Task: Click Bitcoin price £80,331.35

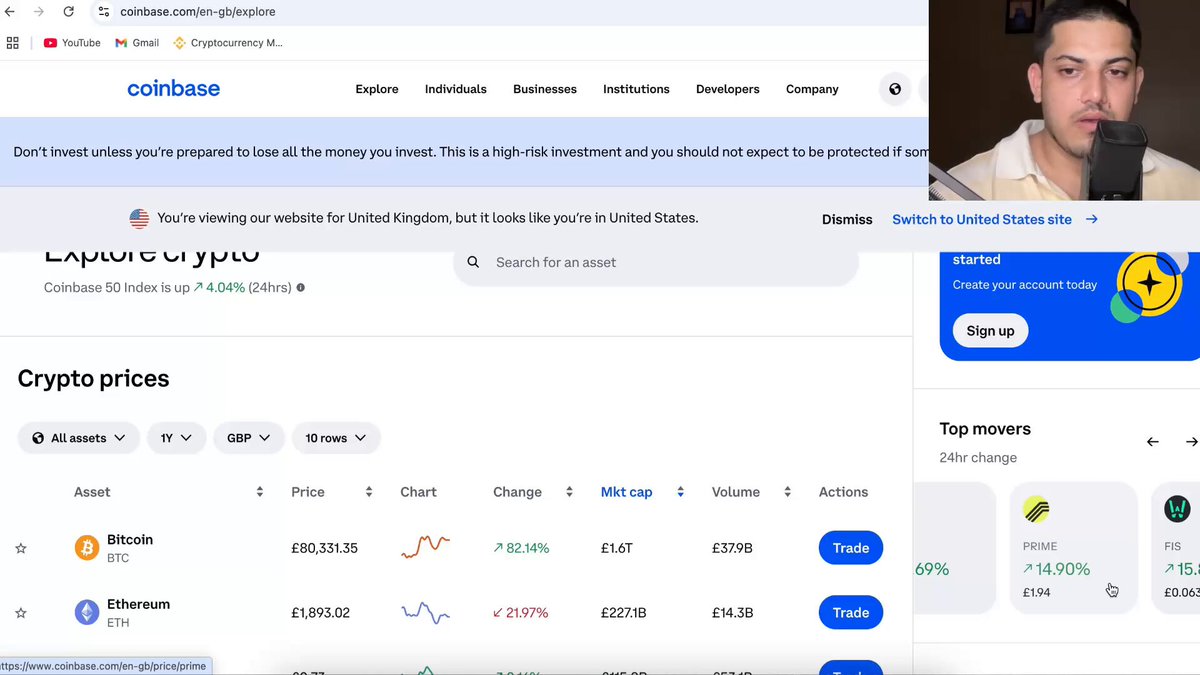Action: [324, 548]
